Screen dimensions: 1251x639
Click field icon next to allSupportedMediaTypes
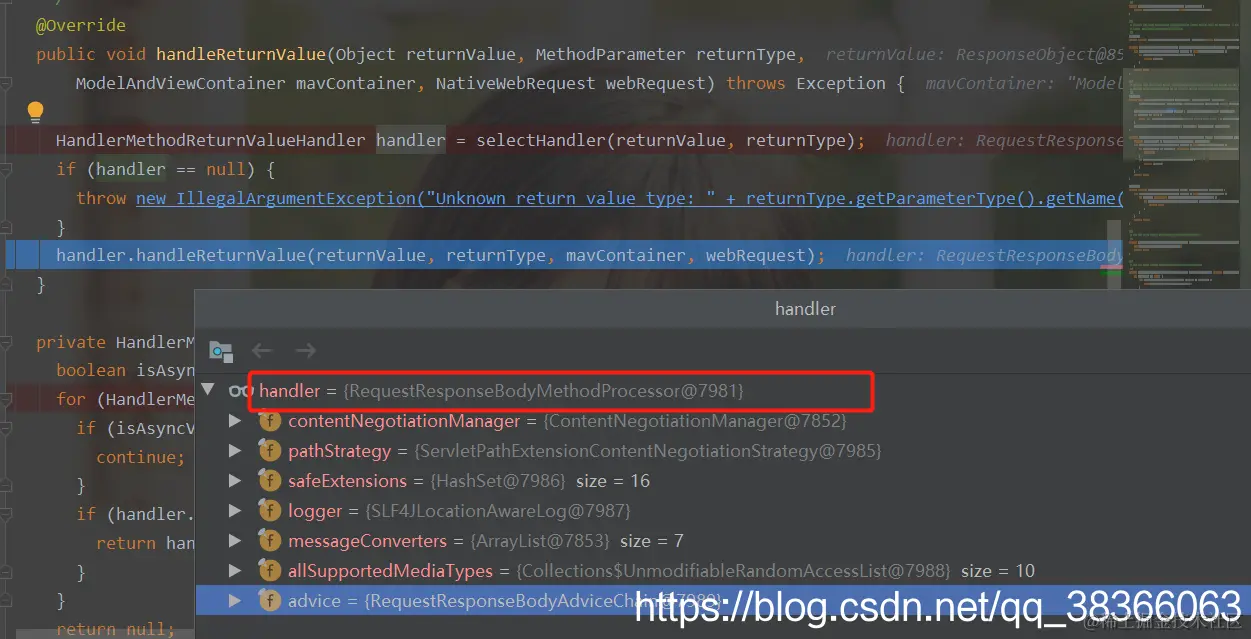(x=270, y=571)
